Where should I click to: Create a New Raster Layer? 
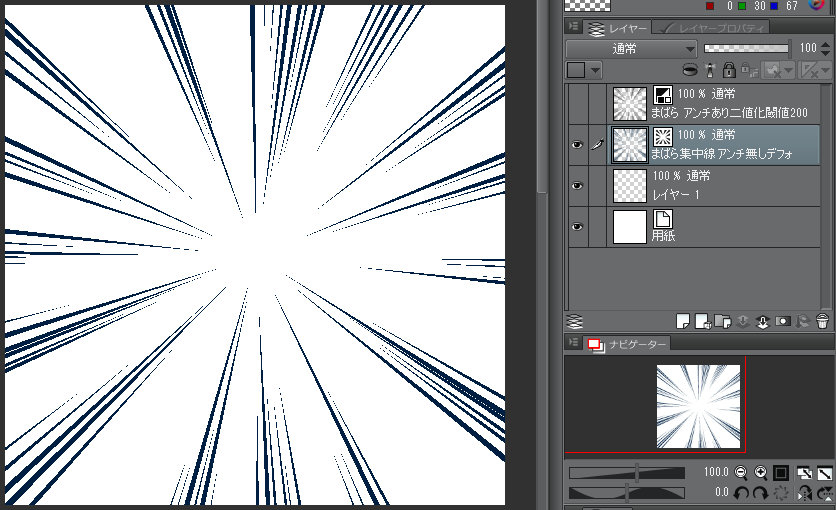(683, 321)
